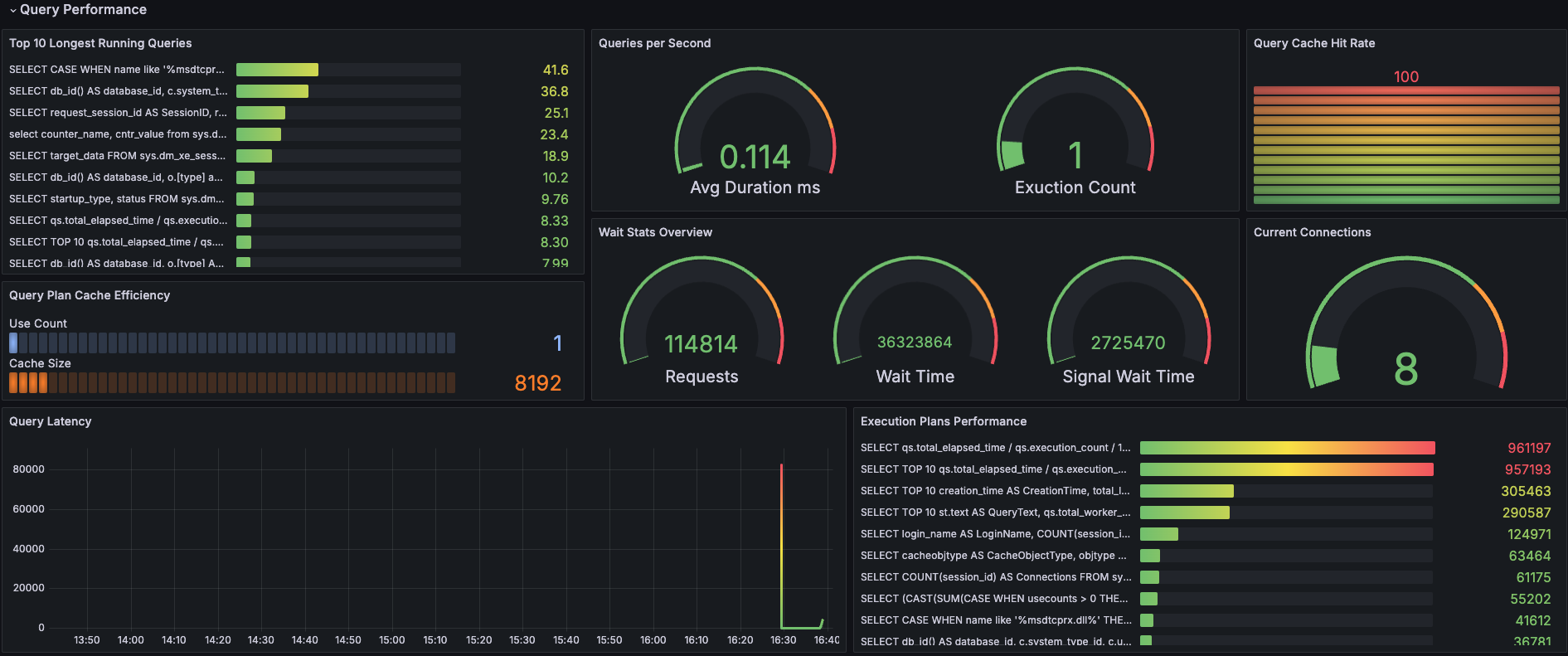
Task: Click the 15:00 time label on Query Latency axis
Action: 391,640
